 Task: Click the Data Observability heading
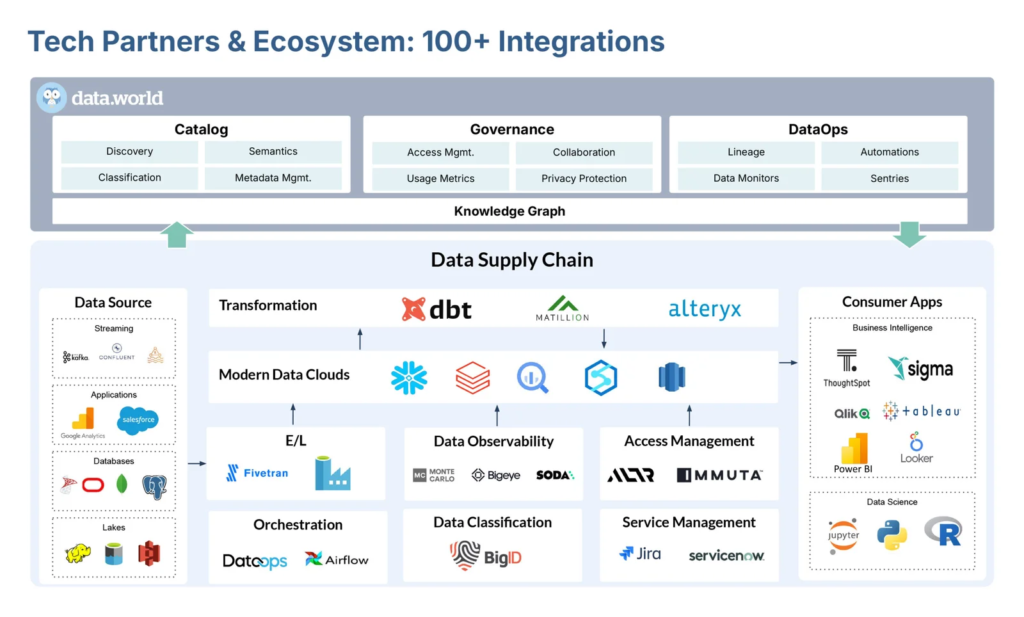pyautogui.click(x=494, y=441)
